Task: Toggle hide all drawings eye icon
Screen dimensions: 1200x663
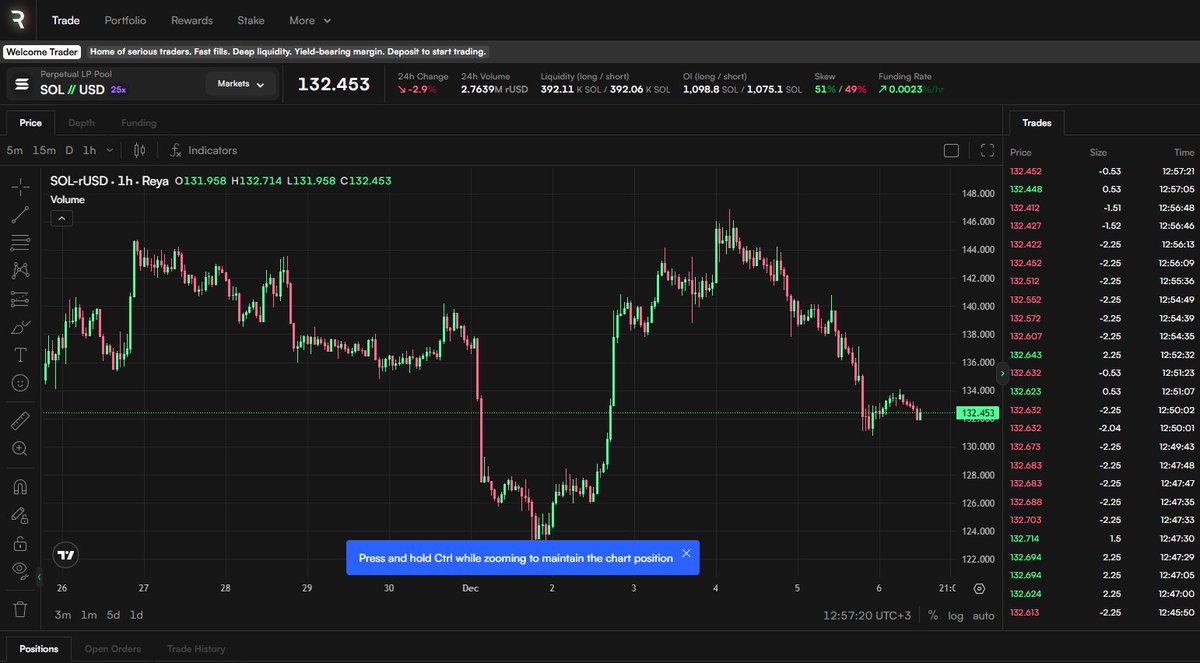Action: (20, 570)
